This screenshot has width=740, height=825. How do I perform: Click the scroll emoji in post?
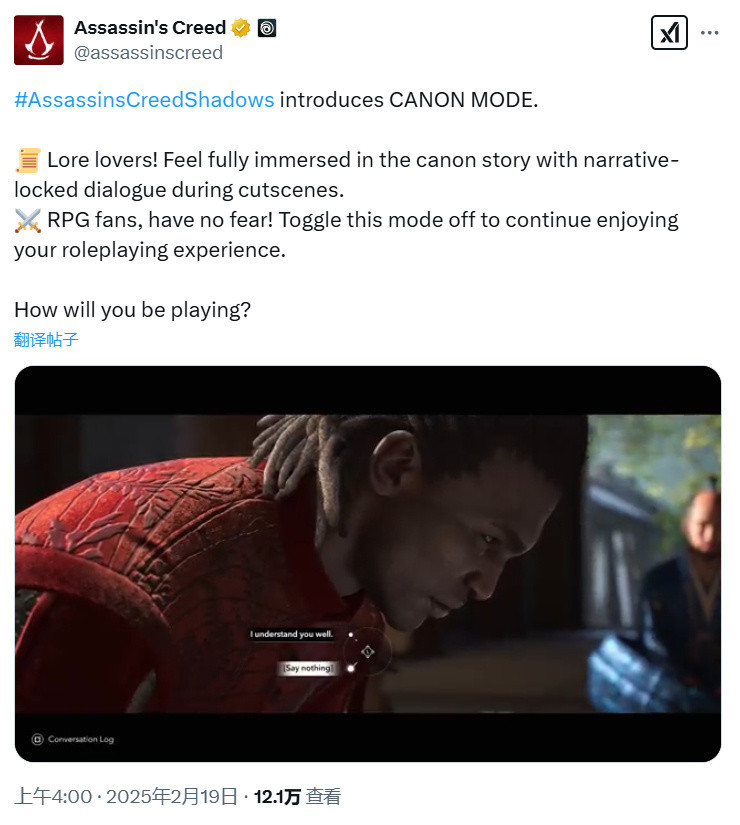click(28, 160)
